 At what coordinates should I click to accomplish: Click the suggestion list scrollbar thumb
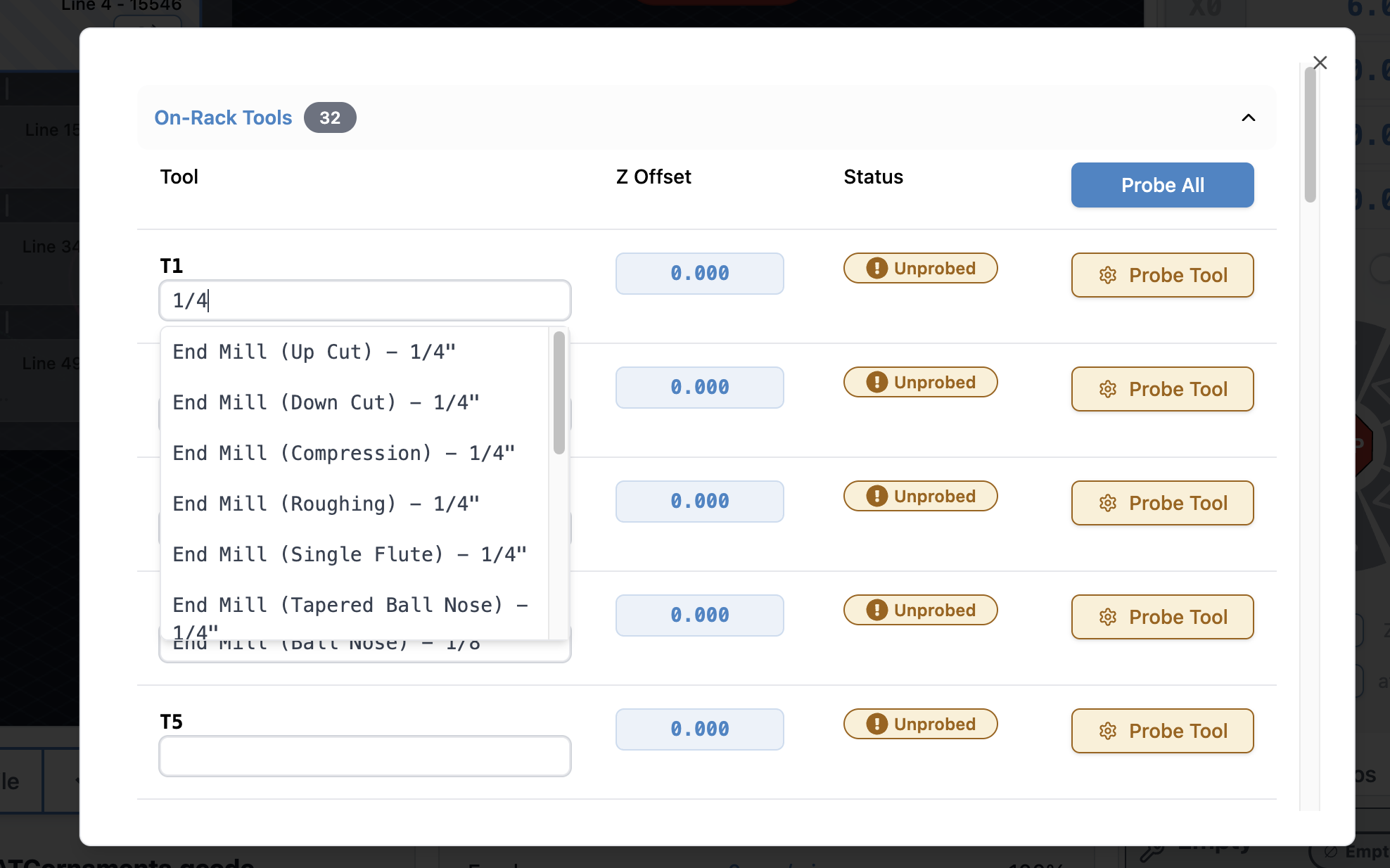(559, 392)
